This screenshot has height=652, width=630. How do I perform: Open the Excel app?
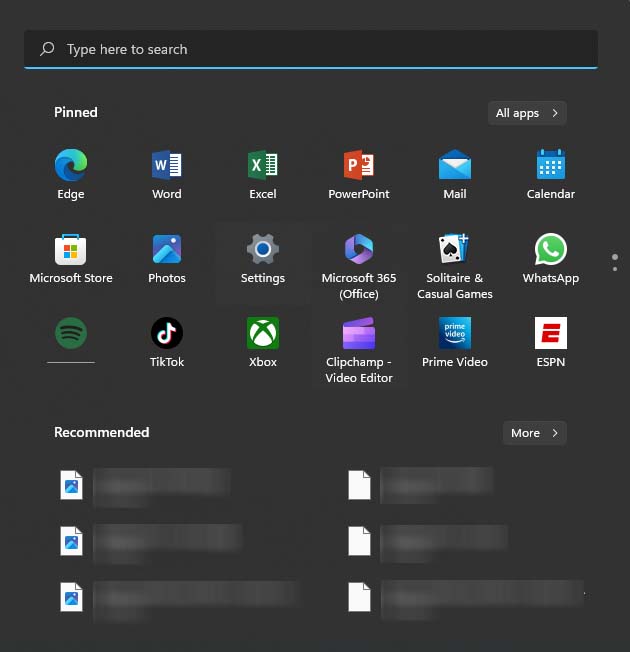pos(263,166)
